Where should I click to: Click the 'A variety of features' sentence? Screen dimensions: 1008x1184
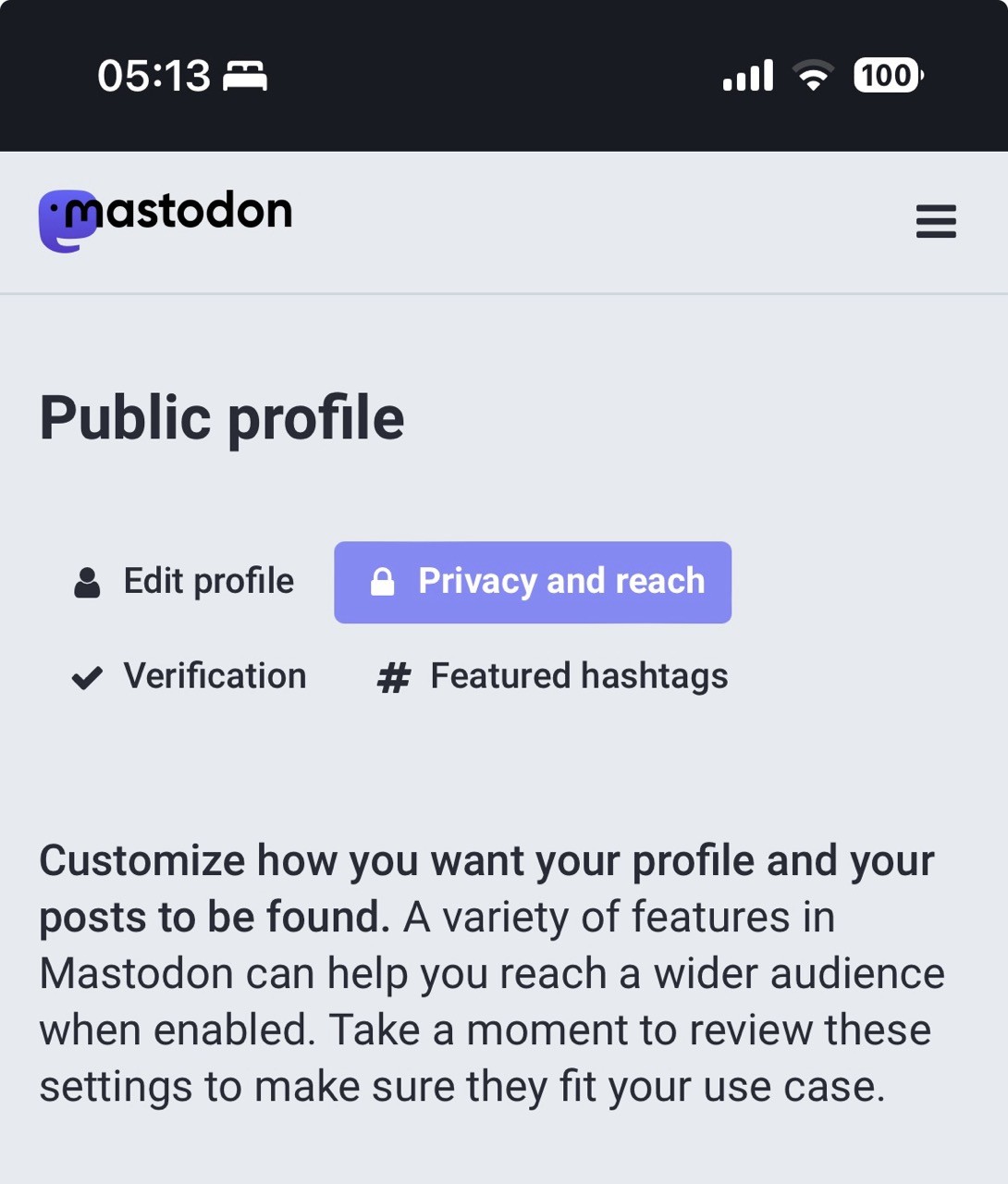point(620,919)
